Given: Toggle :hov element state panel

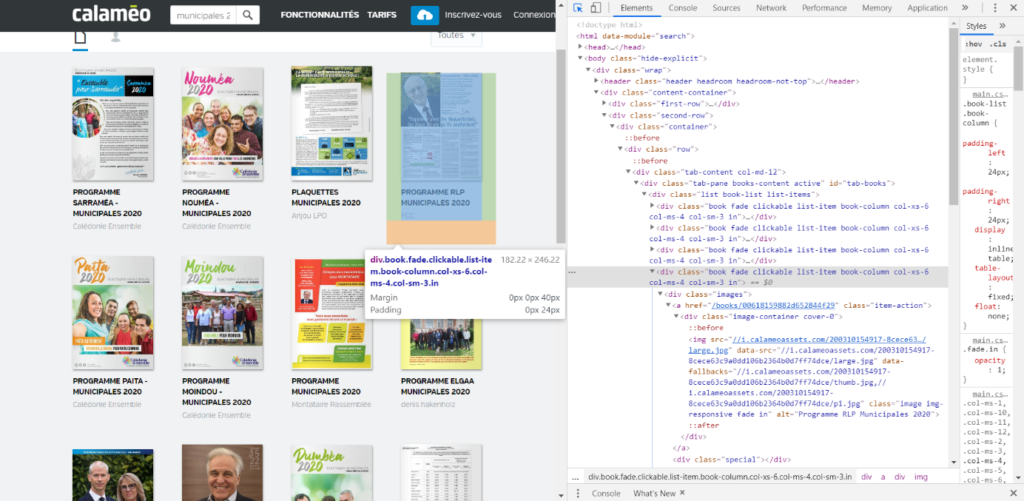Looking at the screenshot, I should 973,44.
